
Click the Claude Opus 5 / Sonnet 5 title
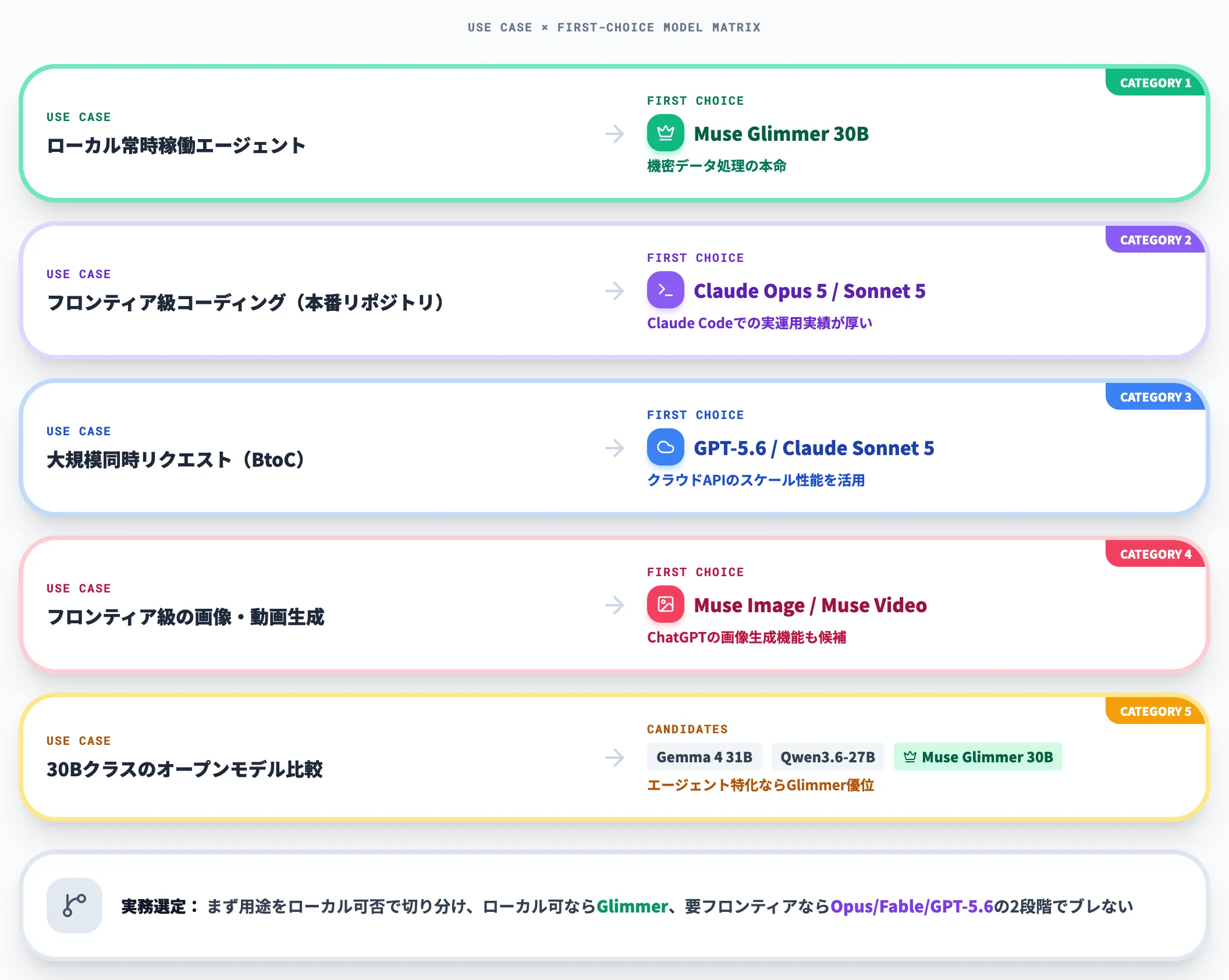[809, 291]
